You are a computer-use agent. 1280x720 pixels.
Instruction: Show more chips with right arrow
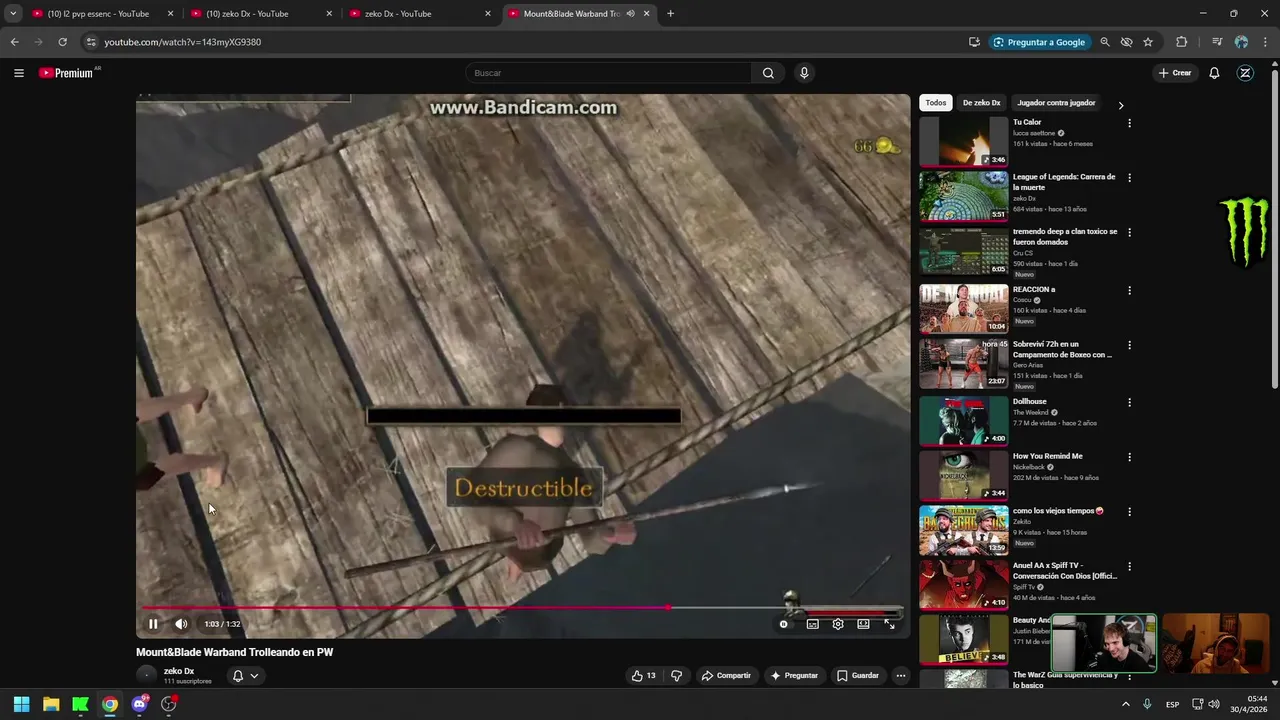point(1120,104)
